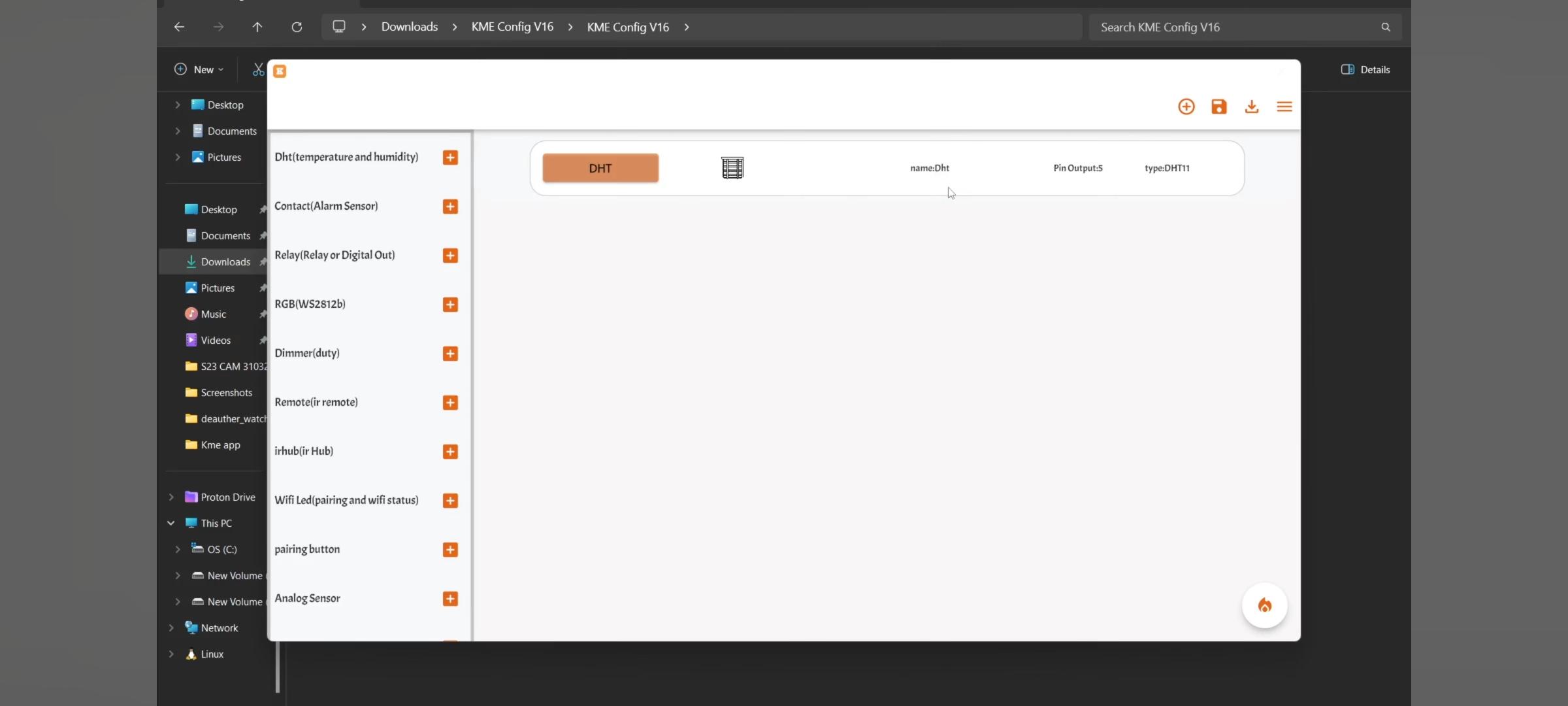The height and width of the screenshot is (706, 1568).
Task: Expand the Dht temperature and humidity section
Action: tap(450, 157)
